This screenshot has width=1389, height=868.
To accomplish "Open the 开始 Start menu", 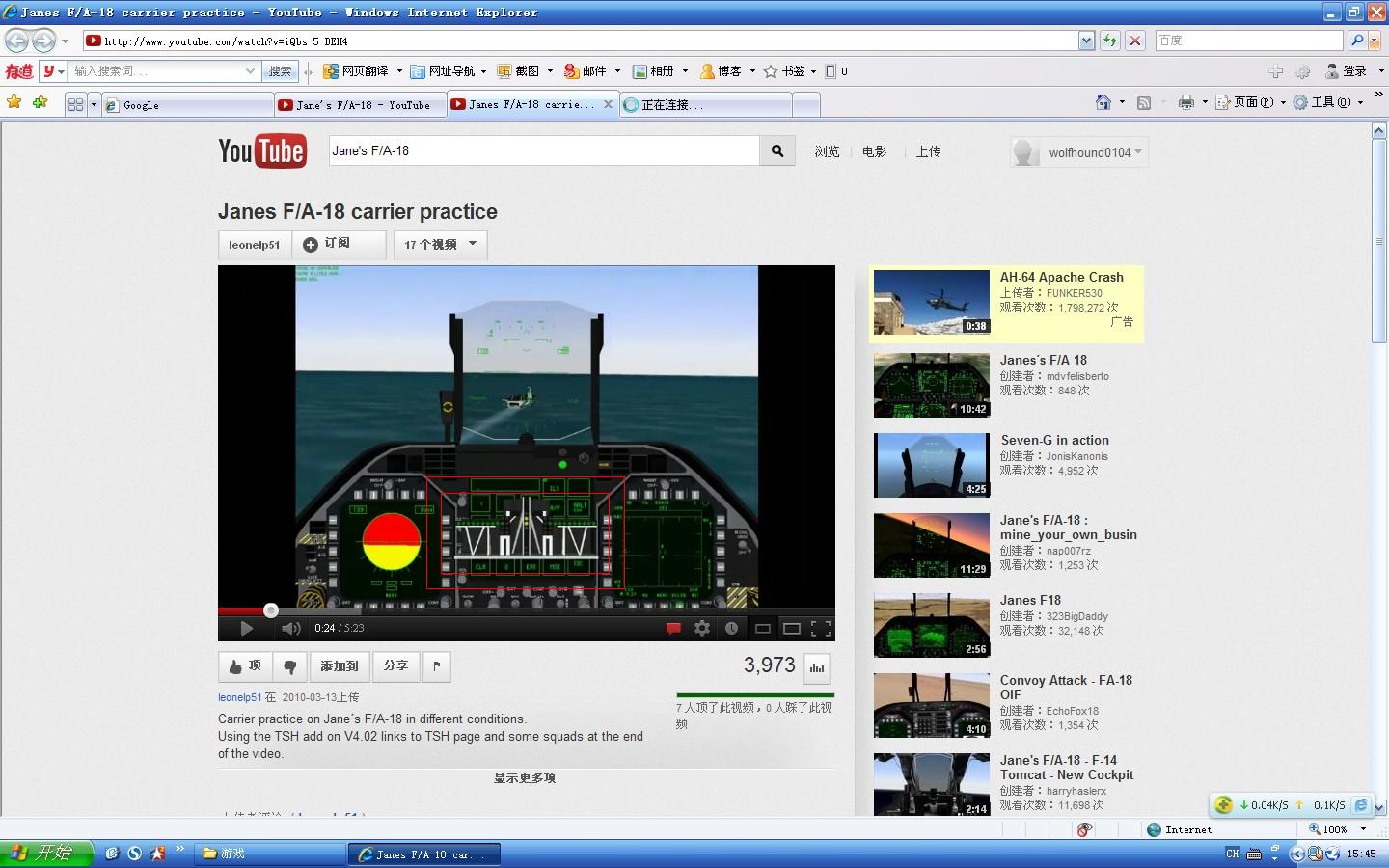I will click(46, 854).
